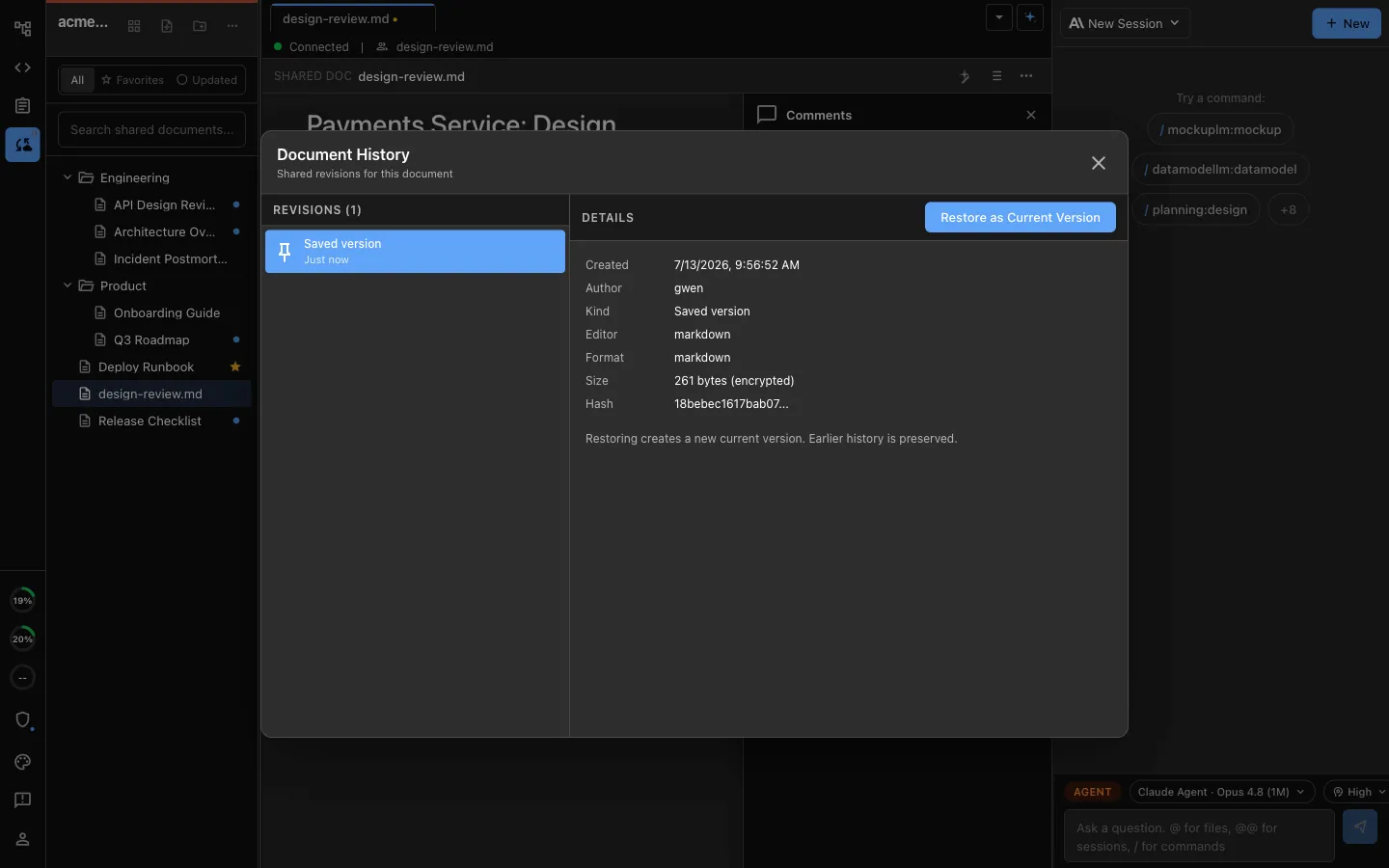Click the star on Deploy Runbook
This screenshot has height=868, width=1389.
235,366
